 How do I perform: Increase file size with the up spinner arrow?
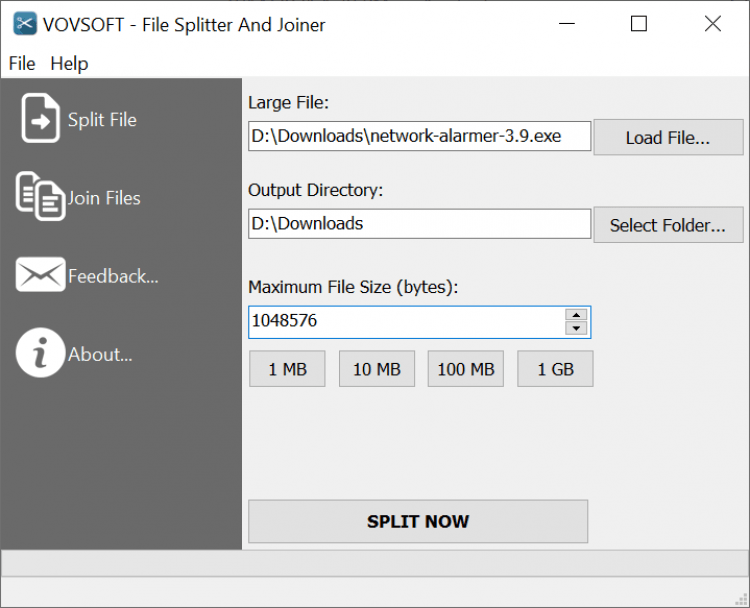(576, 315)
